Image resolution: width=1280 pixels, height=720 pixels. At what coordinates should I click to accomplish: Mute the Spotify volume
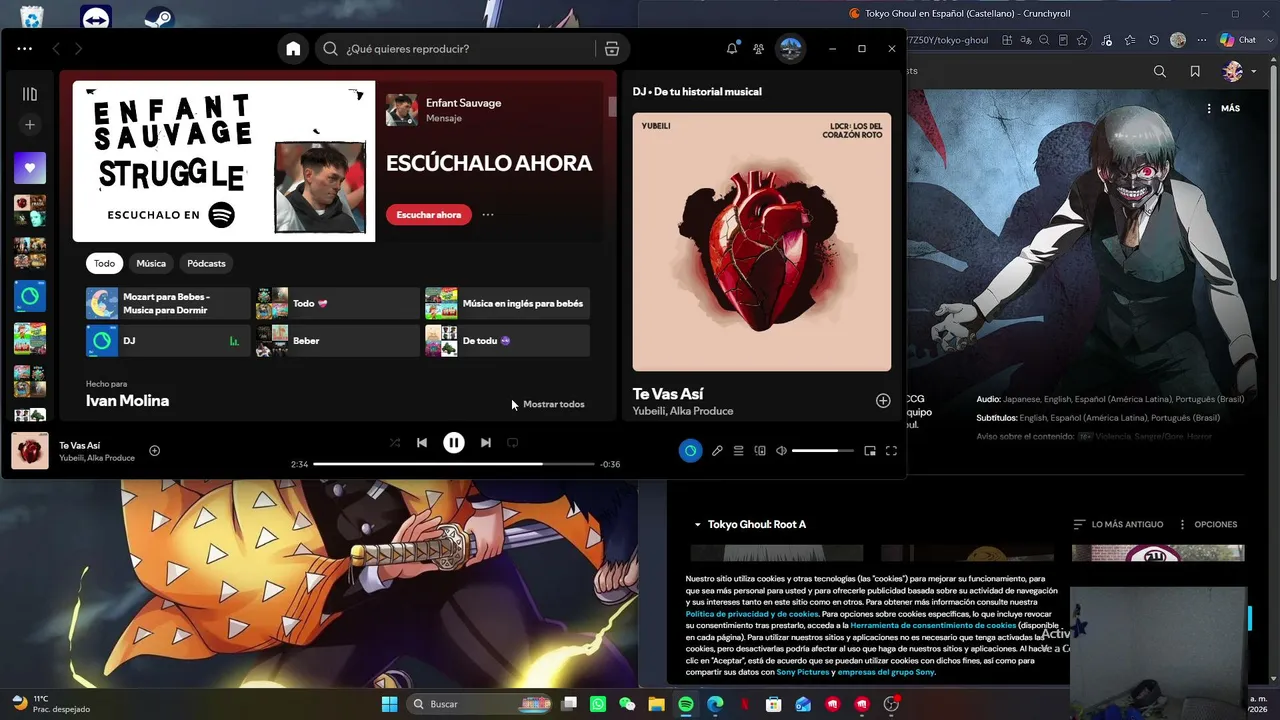[x=782, y=451]
